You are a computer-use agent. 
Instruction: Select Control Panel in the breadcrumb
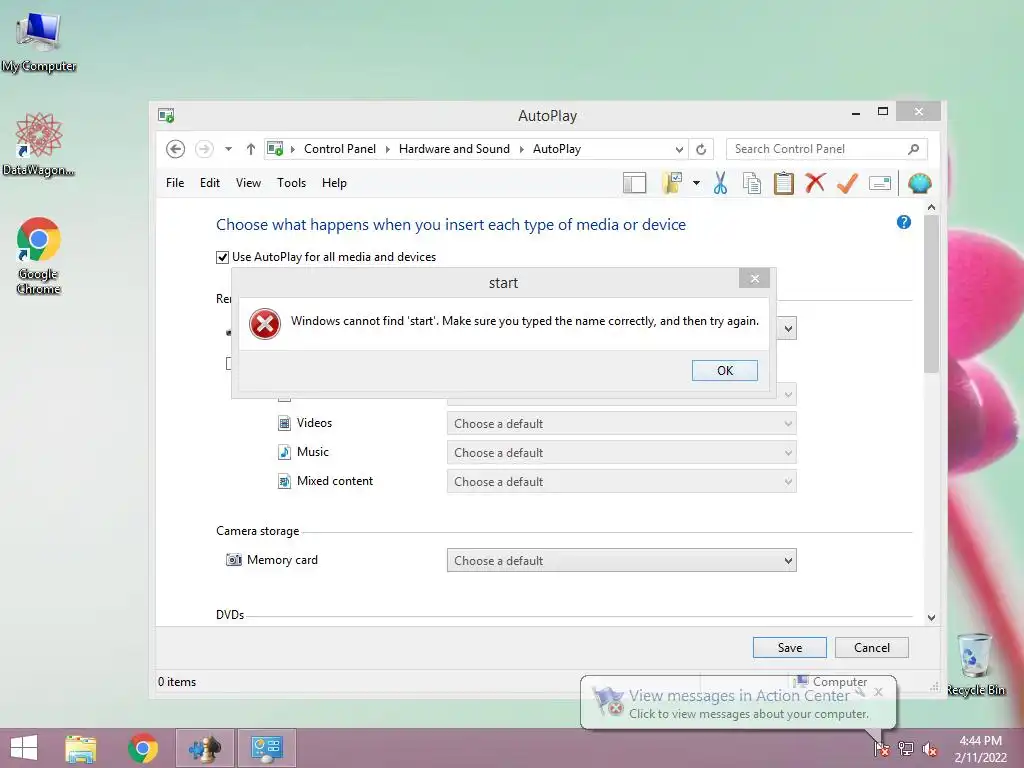340,149
